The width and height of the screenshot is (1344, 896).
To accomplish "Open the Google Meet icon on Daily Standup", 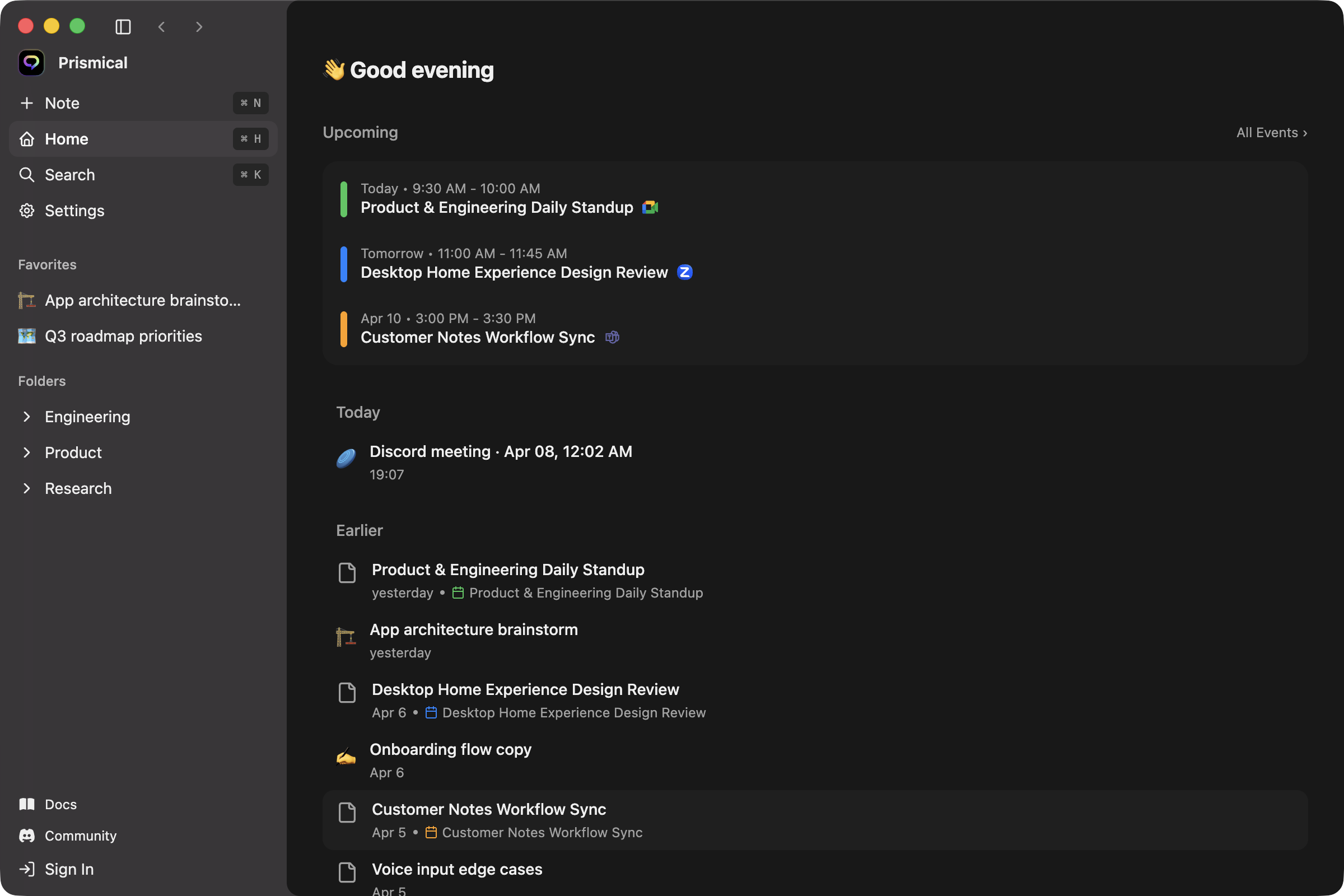I will 650,207.
